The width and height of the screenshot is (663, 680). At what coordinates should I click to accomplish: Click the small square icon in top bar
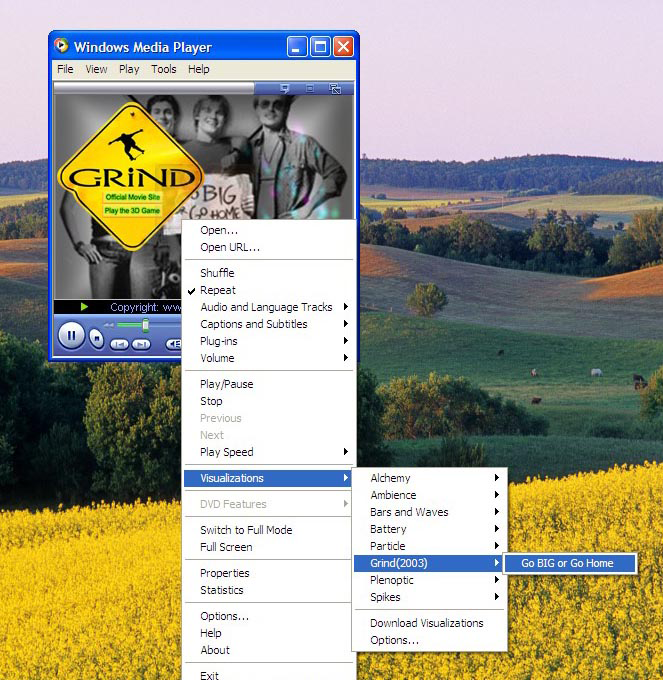tap(310, 88)
